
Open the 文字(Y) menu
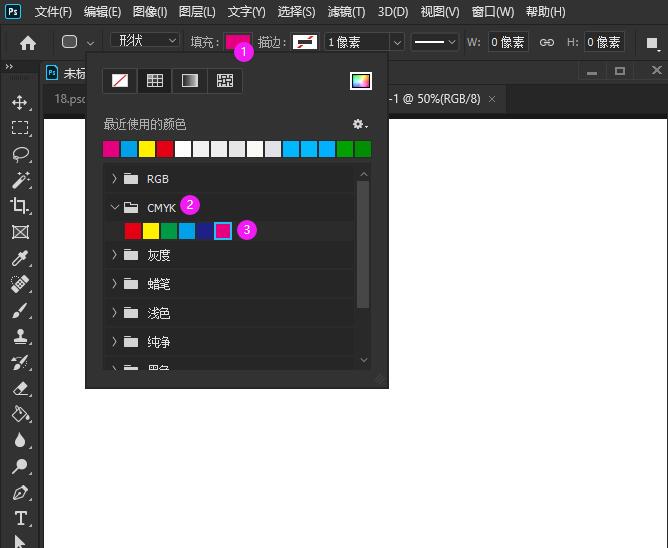coord(246,12)
